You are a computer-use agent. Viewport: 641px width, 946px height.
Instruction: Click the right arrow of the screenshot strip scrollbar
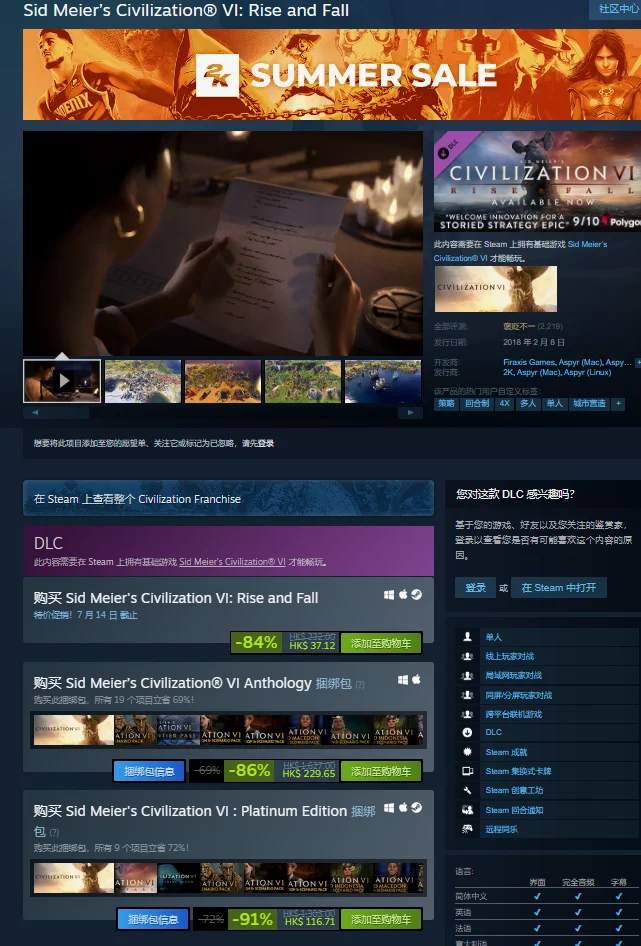410,413
